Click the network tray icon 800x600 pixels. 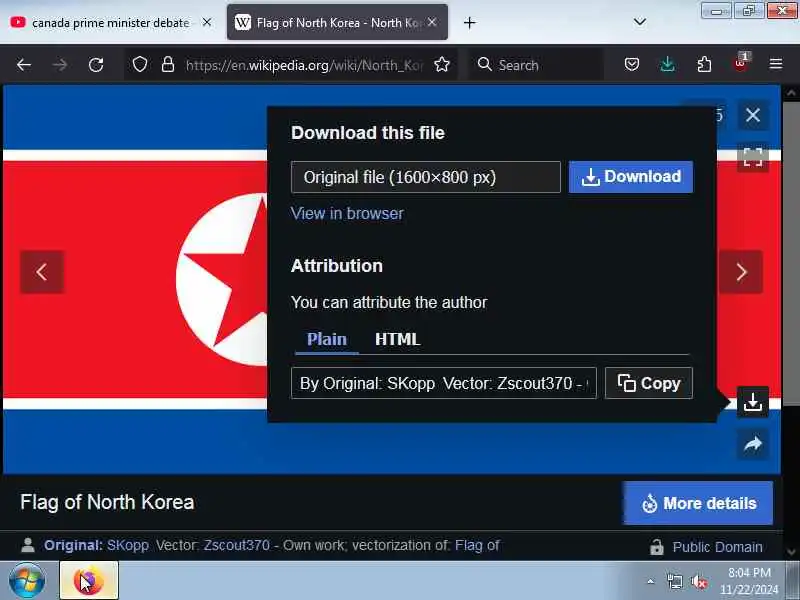(x=674, y=581)
